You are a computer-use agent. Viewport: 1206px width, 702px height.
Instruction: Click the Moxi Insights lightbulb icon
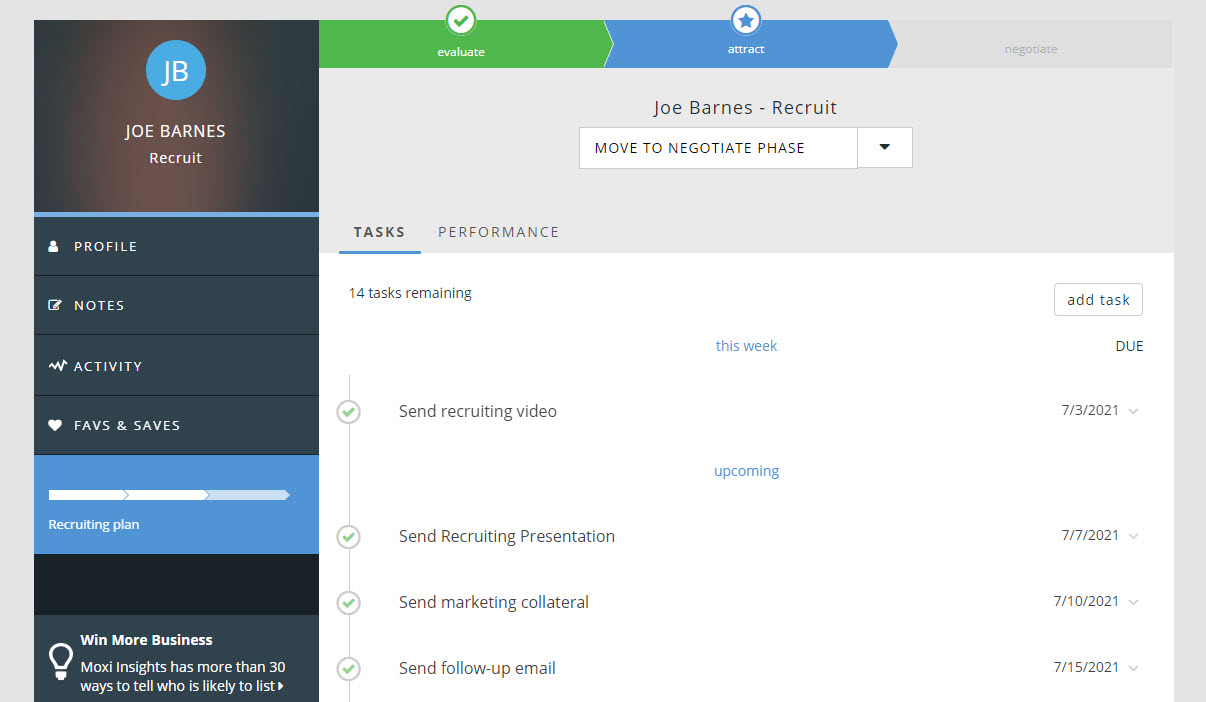61,661
